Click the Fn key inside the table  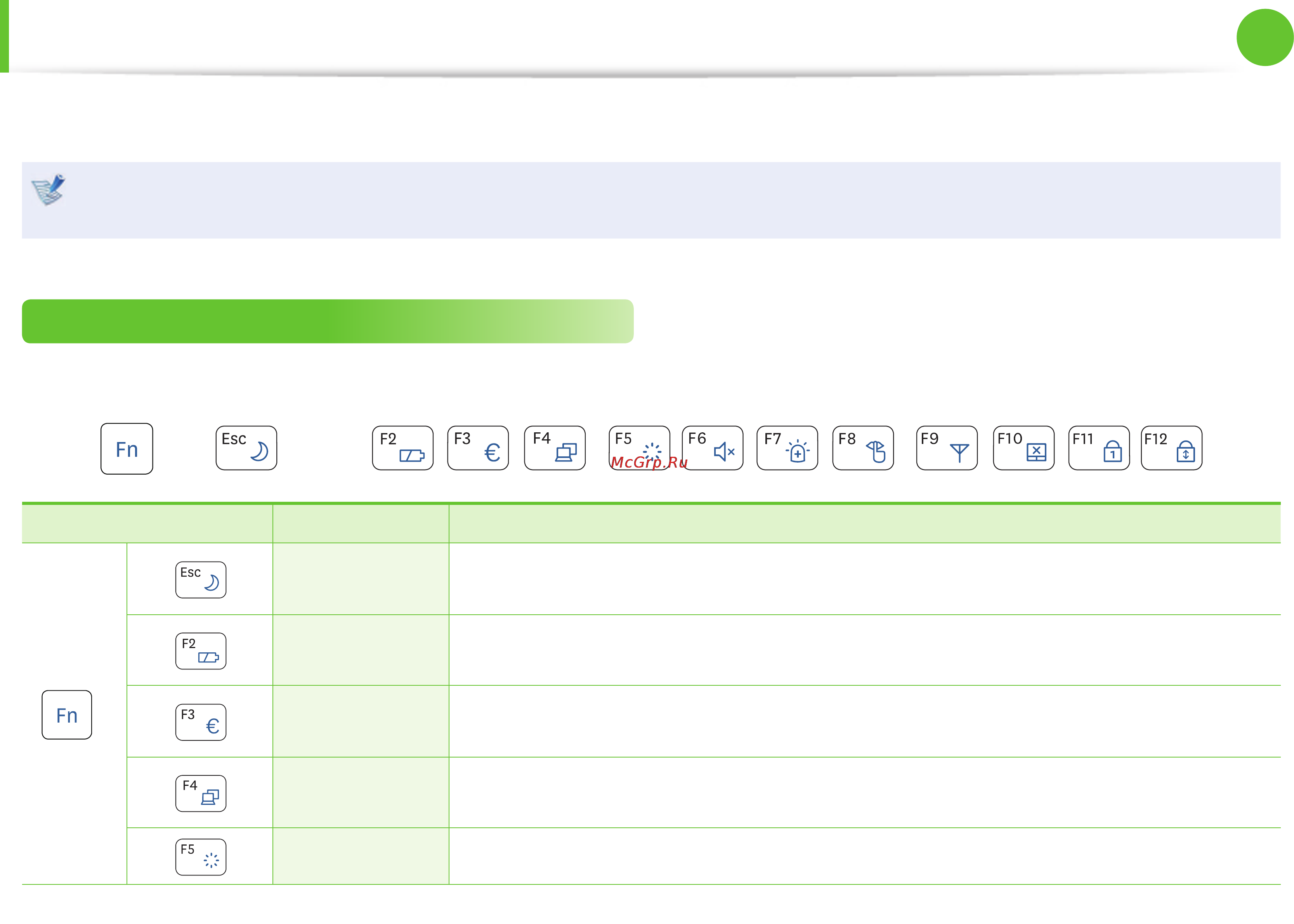point(67,714)
